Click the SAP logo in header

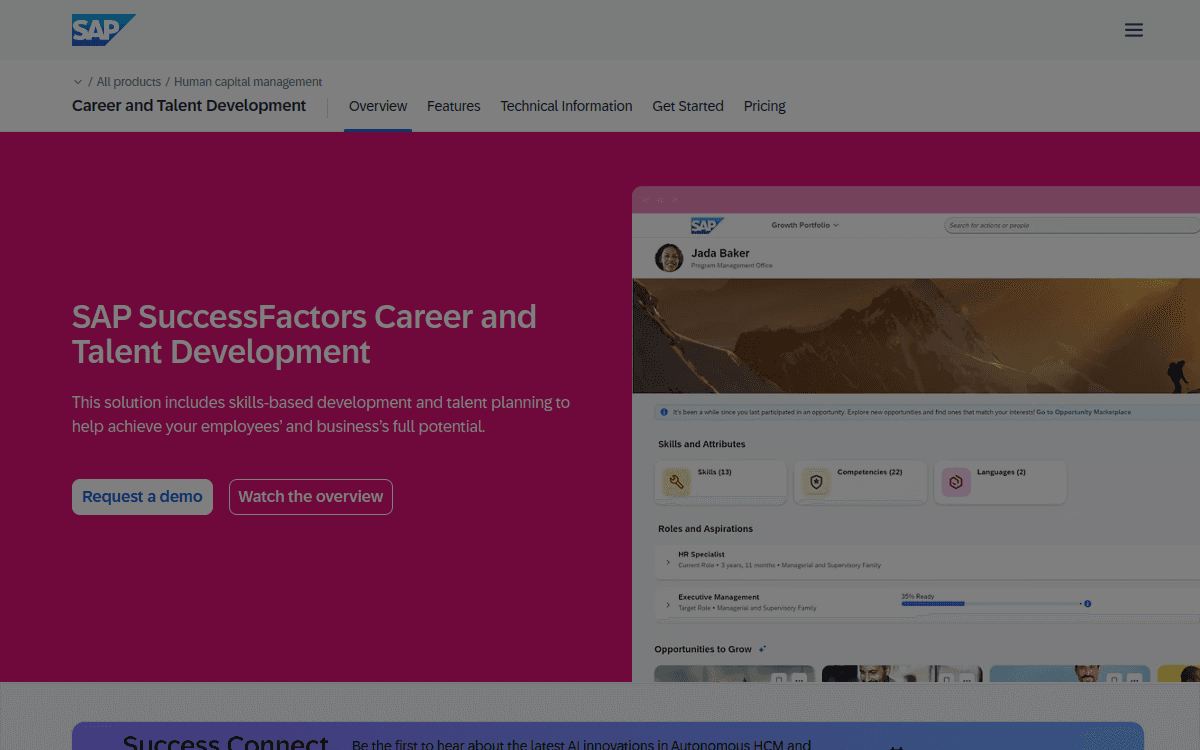(x=103, y=30)
